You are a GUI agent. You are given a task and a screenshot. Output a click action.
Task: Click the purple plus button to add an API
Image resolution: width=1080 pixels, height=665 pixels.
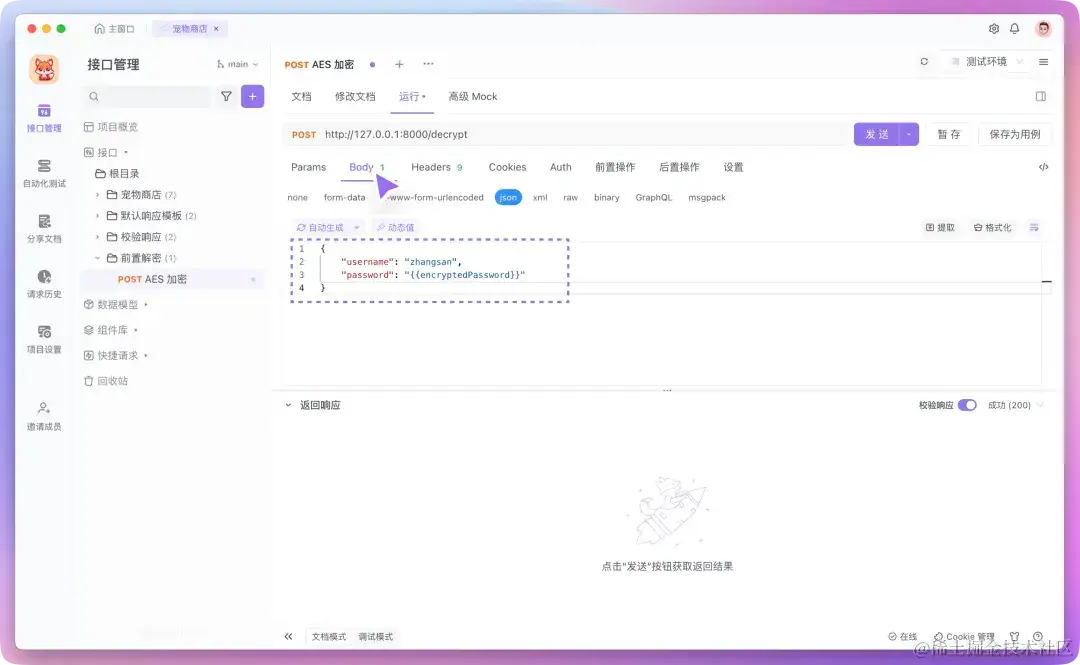tap(253, 96)
